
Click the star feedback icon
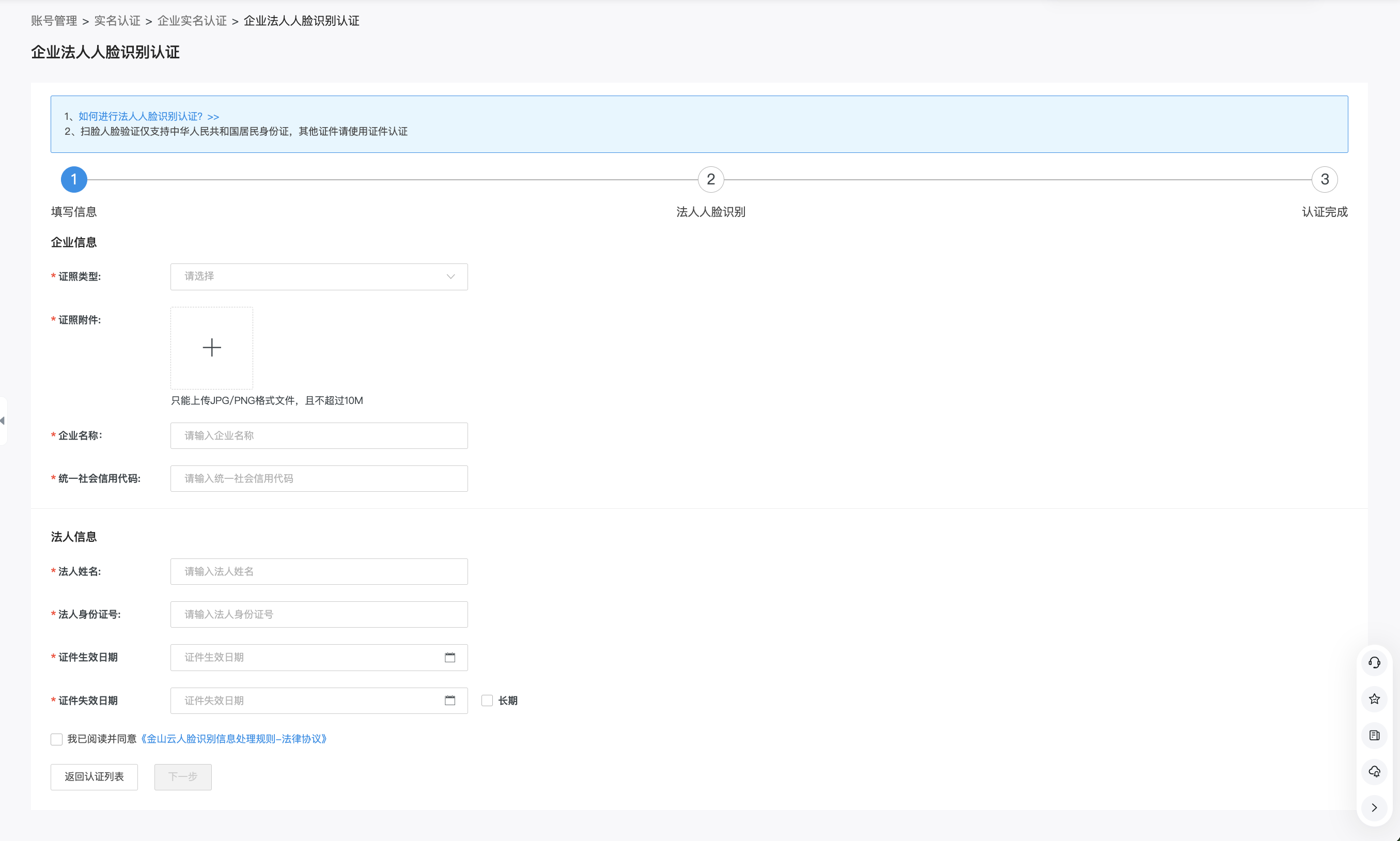pyautogui.click(x=1374, y=699)
